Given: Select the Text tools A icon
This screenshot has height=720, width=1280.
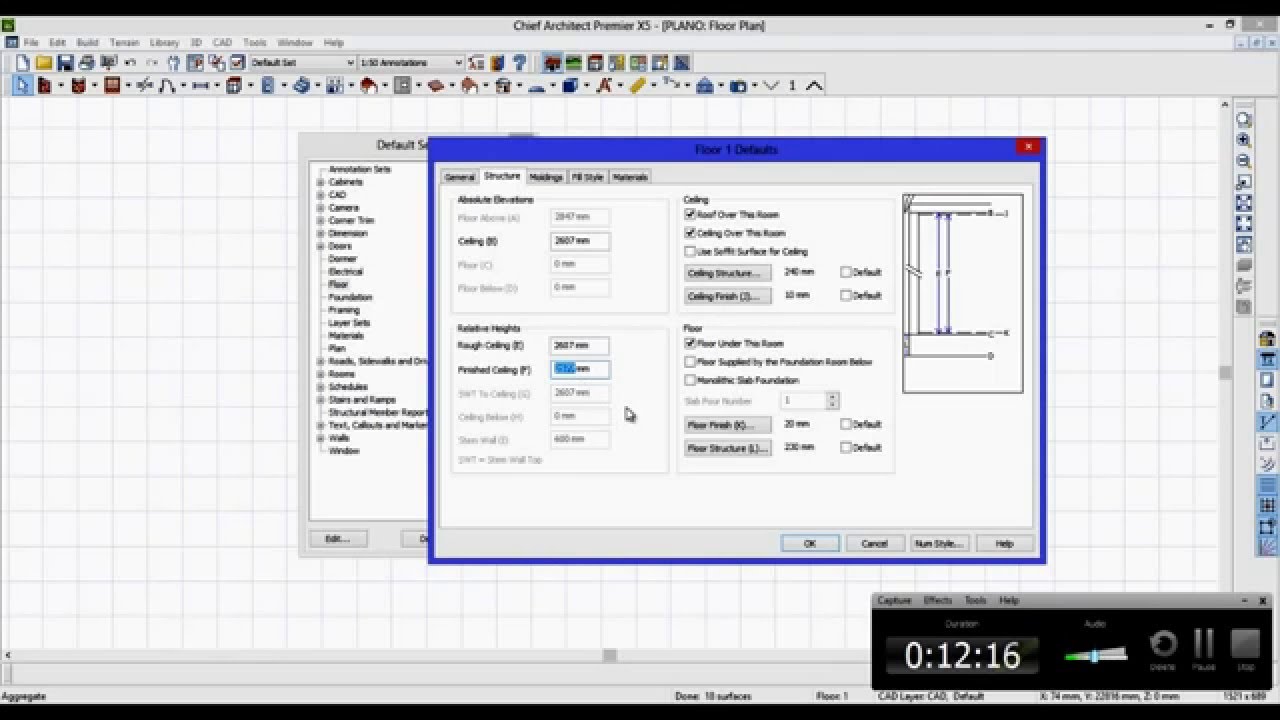Looking at the screenshot, I should click(x=603, y=86).
